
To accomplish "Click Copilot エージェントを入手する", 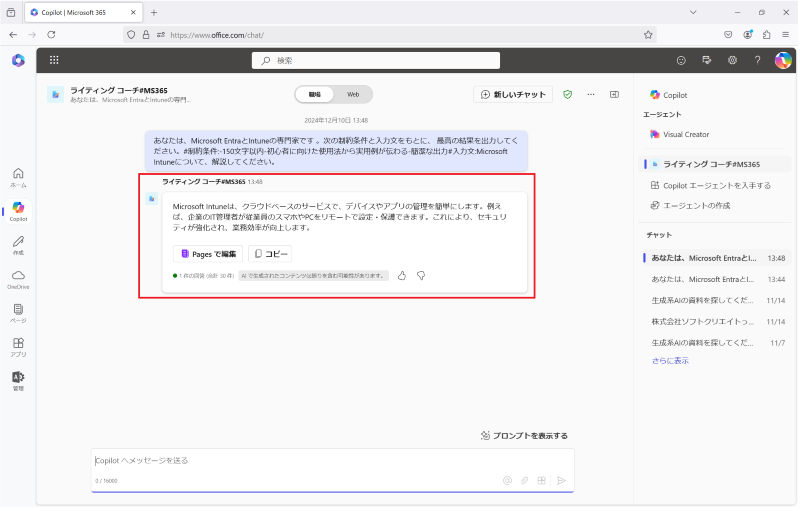I will pyautogui.click(x=711, y=186).
